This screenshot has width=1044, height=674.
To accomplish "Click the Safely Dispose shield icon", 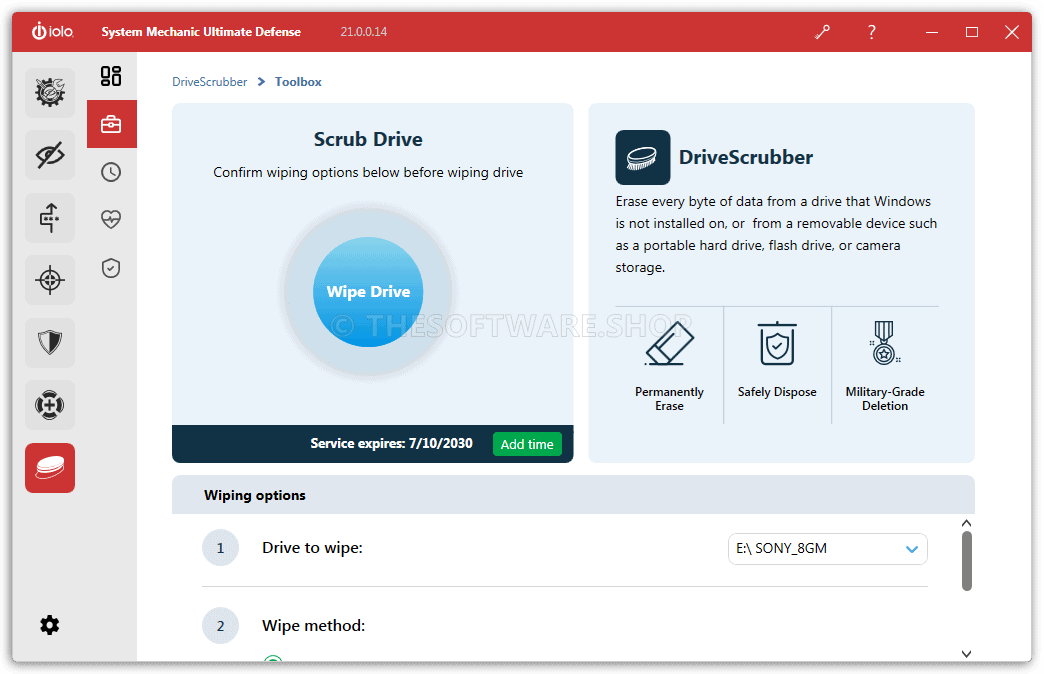I will click(777, 344).
